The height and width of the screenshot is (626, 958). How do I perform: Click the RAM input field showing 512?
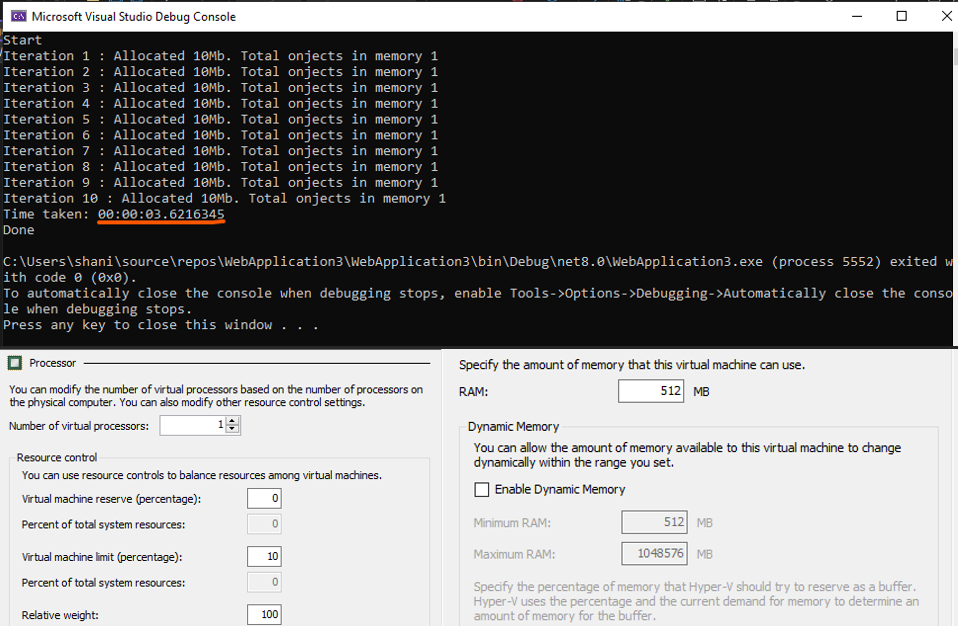click(651, 391)
